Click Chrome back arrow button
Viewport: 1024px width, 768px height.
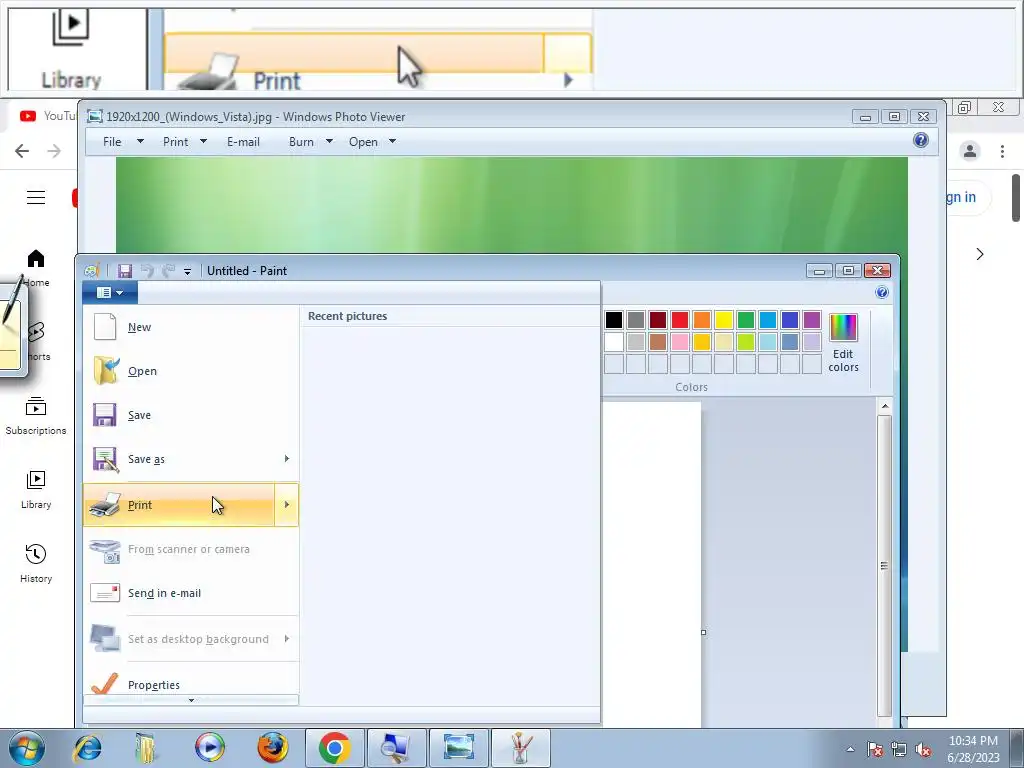(x=22, y=152)
